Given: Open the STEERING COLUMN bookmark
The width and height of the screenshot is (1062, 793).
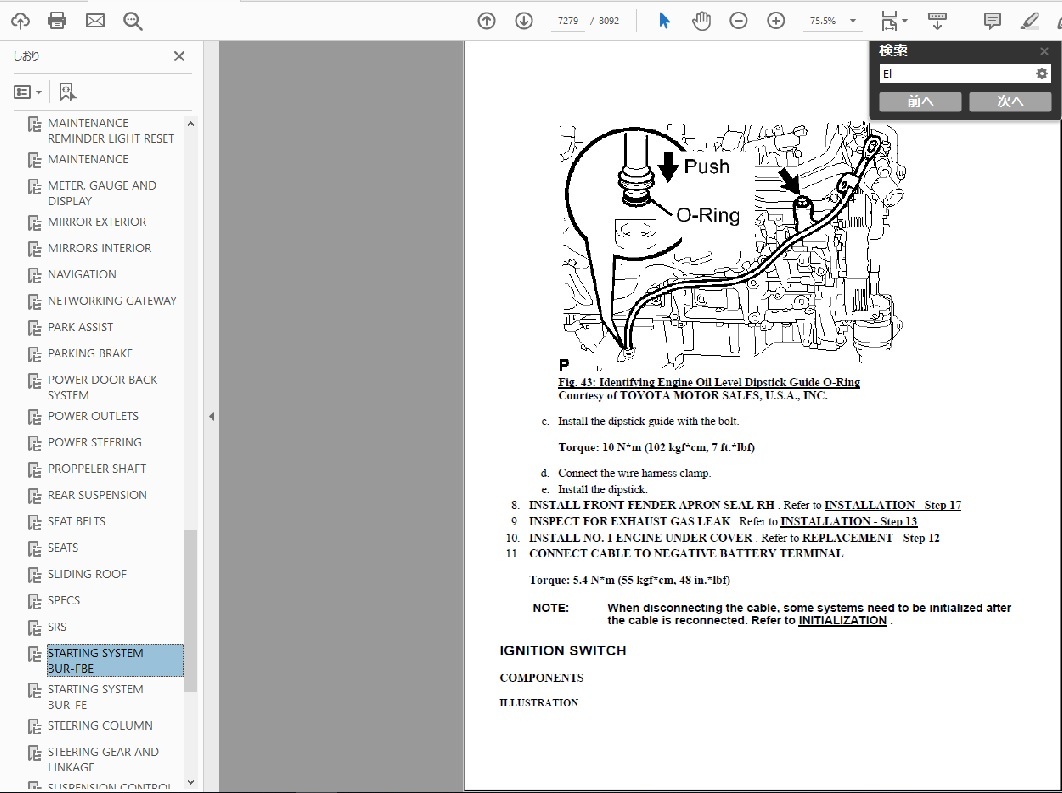Looking at the screenshot, I should tap(100, 726).
